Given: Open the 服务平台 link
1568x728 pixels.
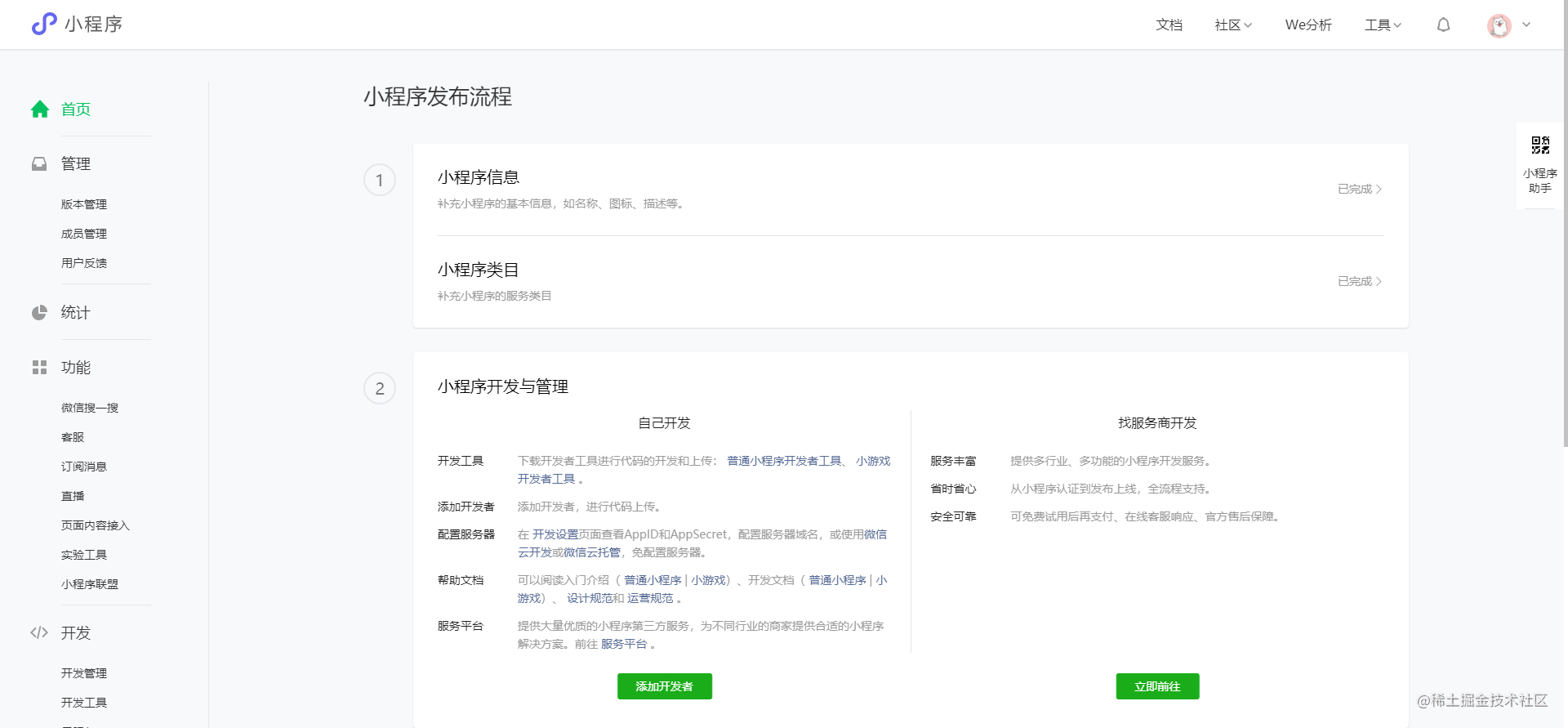Looking at the screenshot, I should tap(624, 644).
